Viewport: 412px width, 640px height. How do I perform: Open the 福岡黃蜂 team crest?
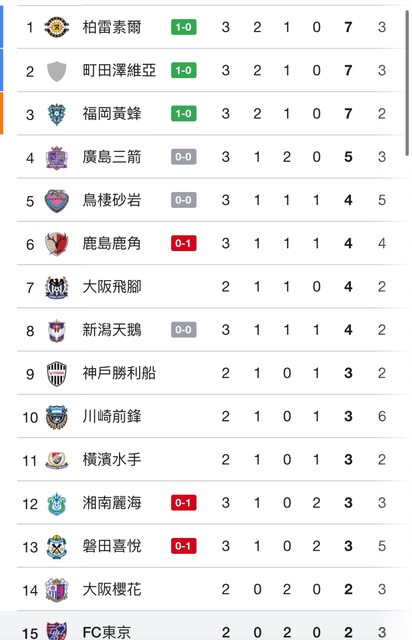(56, 114)
